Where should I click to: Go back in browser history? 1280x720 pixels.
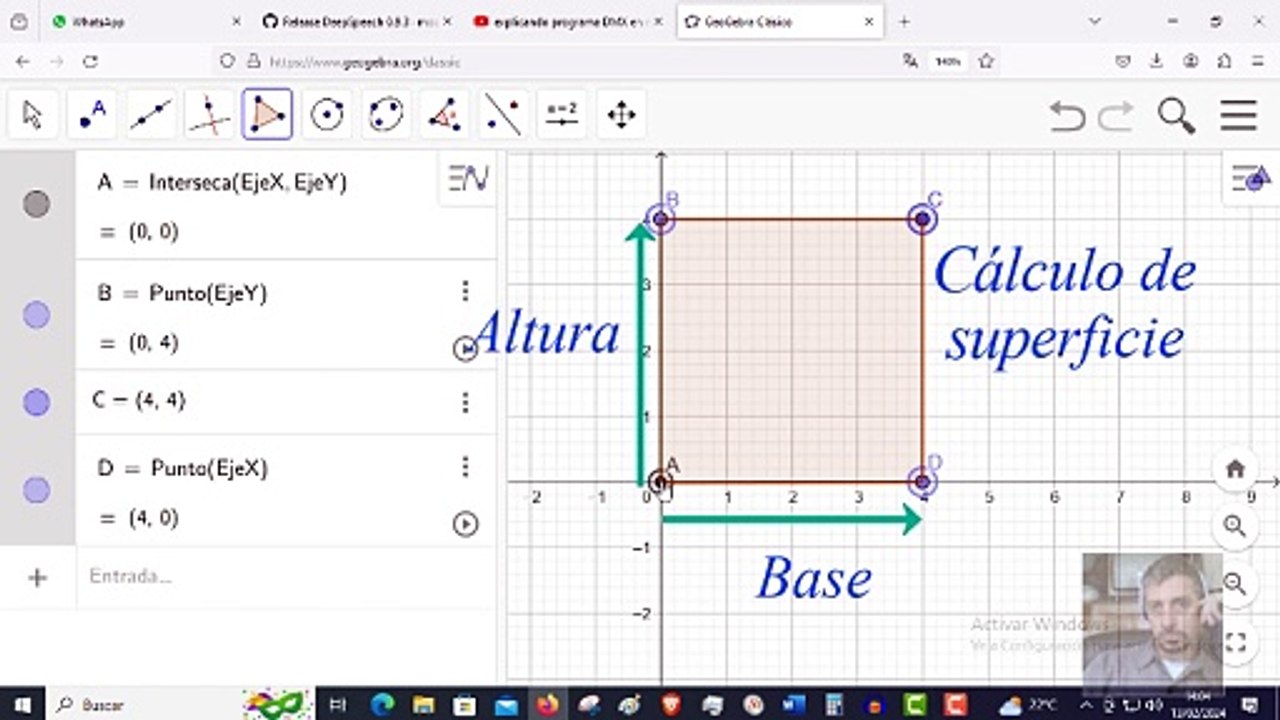click(23, 61)
